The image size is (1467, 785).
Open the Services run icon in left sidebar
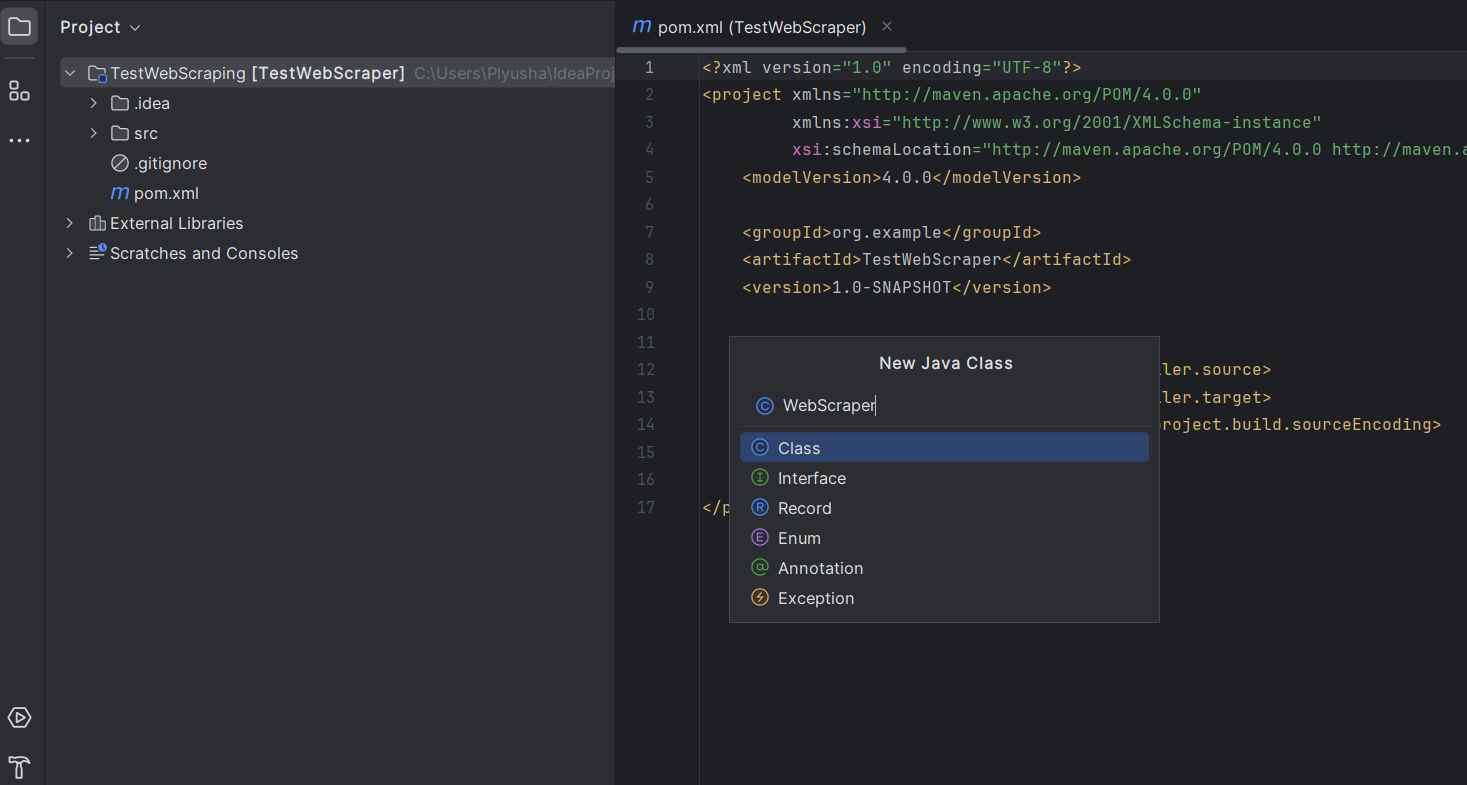point(19,718)
